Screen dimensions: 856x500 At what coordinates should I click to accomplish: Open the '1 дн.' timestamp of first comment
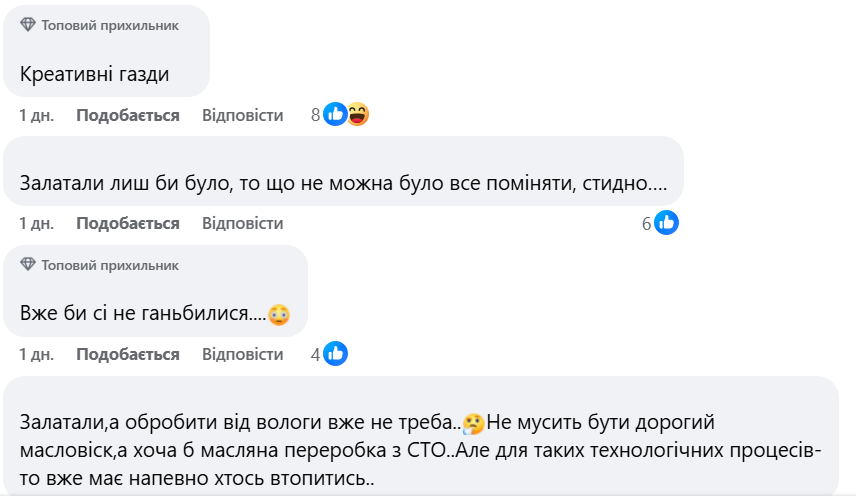click(x=37, y=115)
